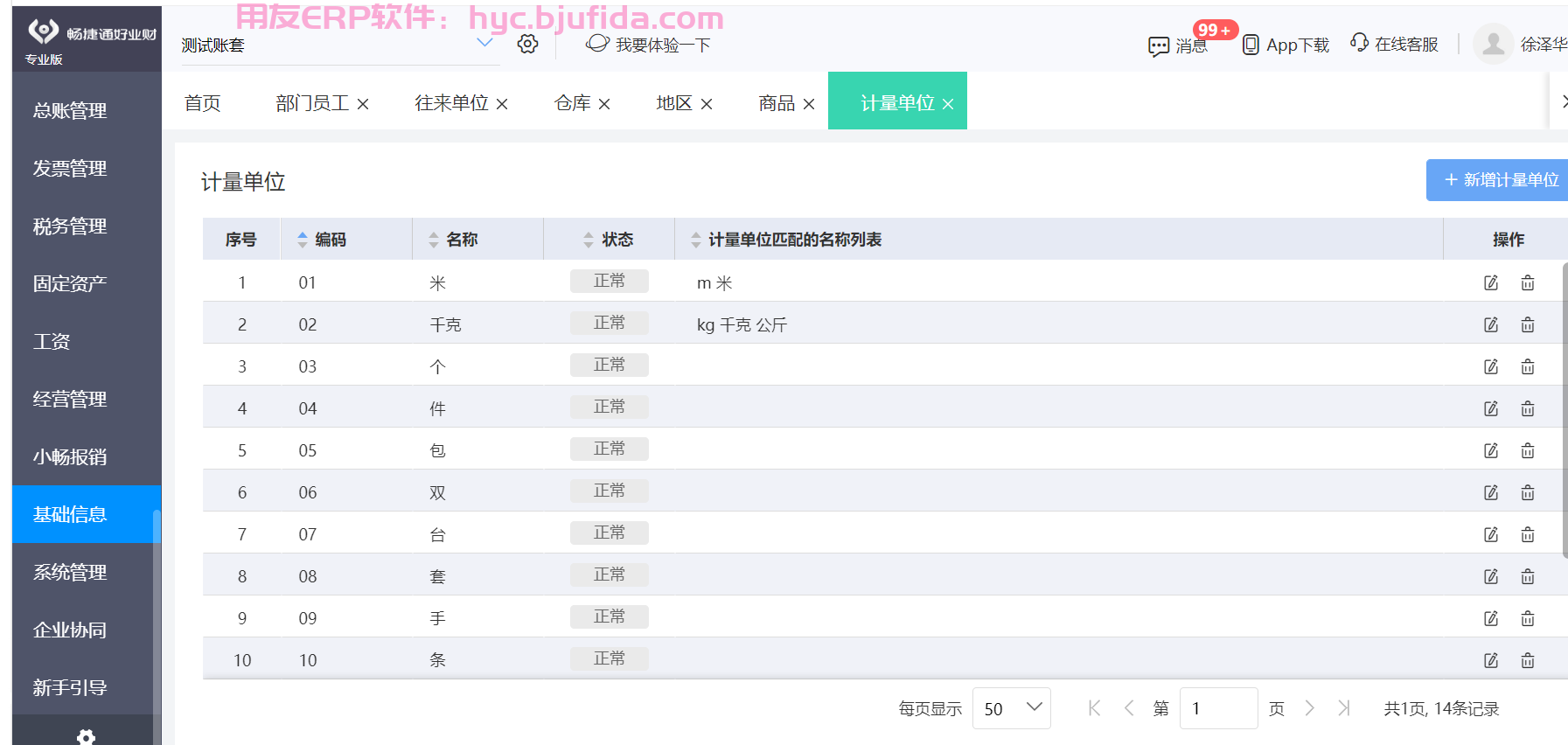Open 税务管理 in sidebar
The height and width of the screenshot is (745, 1568).
pyautogui.click(x=87, y=226)
